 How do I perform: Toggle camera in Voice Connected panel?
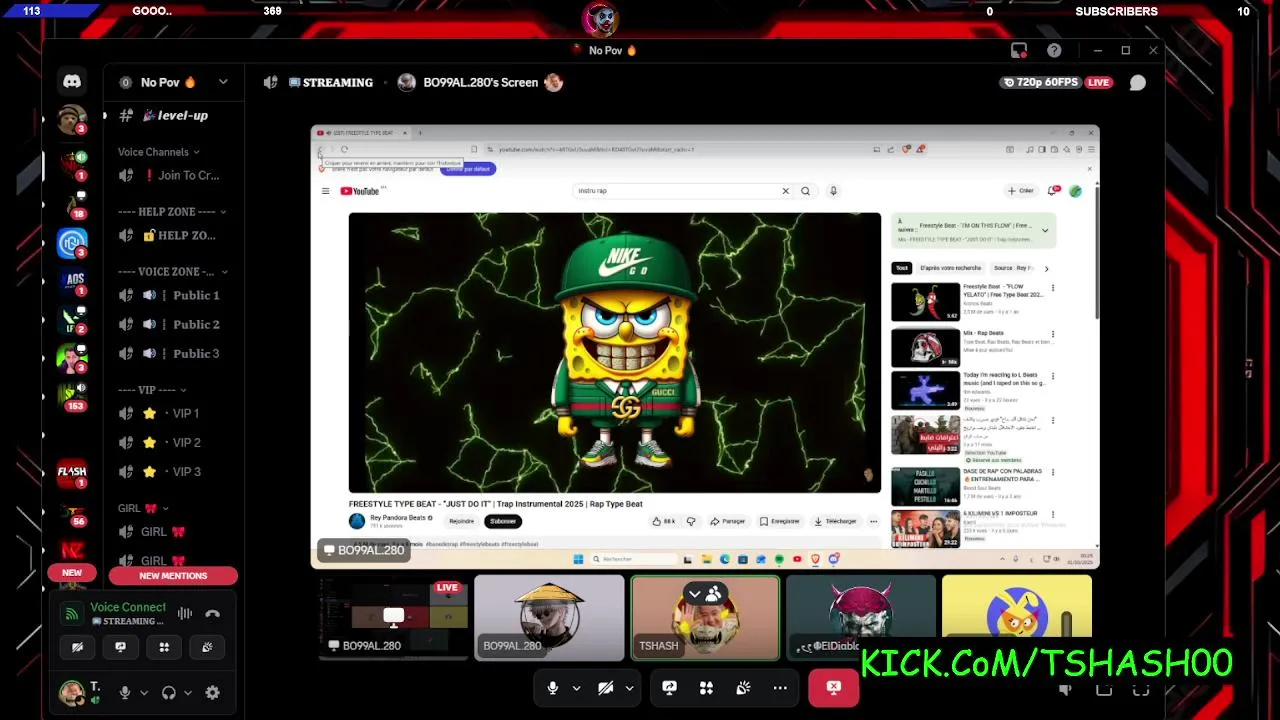tap(77, 647)
